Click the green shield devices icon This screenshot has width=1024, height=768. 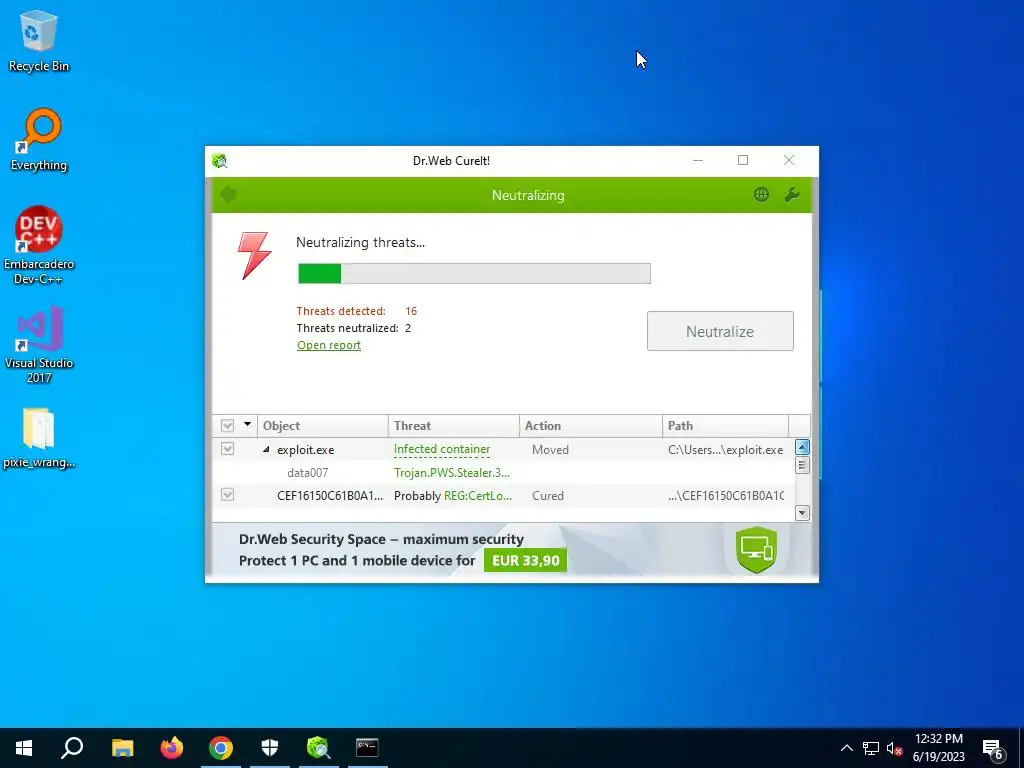pyautogui.click(x=756, y=550)
